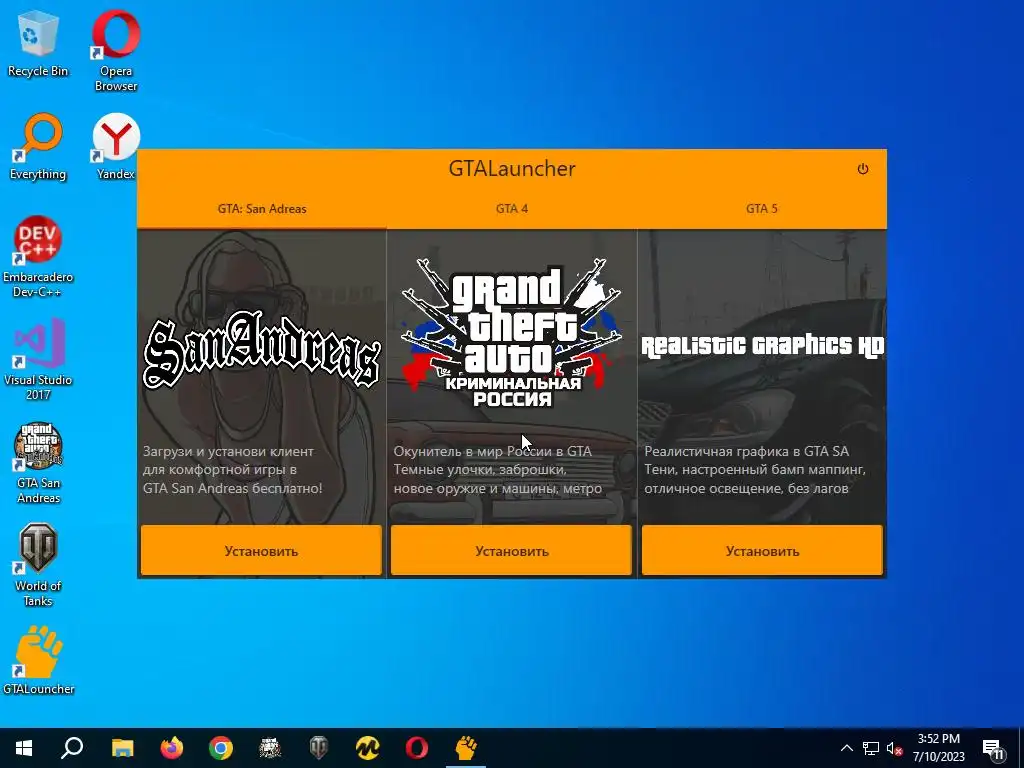Select the Everything search desktop shortcut
This screenshot has width=1024, height=768.
pyautogui.click(x=38, y=147)
